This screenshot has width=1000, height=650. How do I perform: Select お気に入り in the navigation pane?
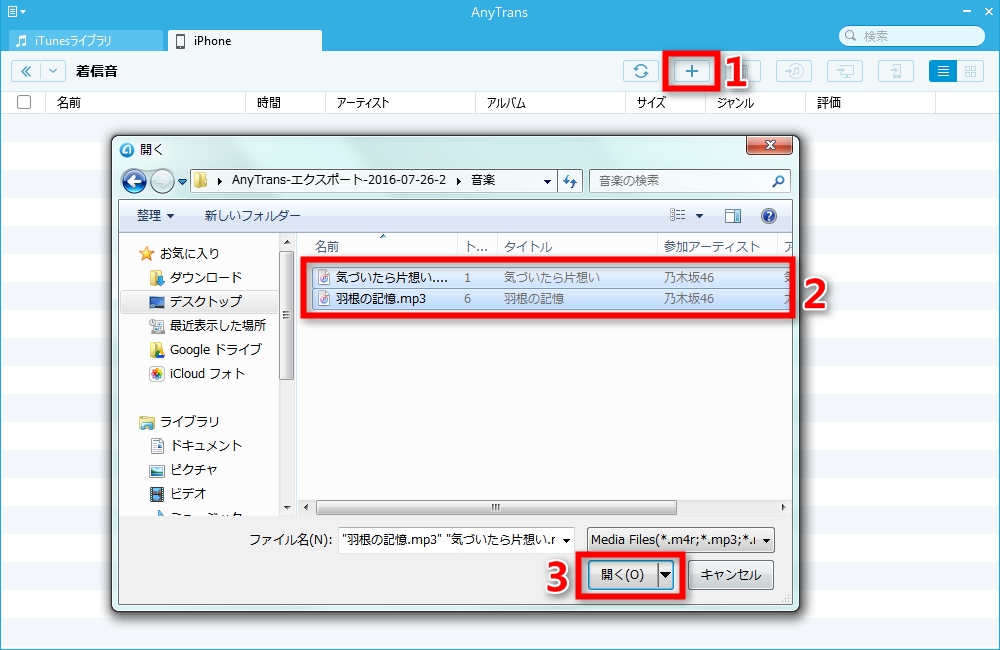pyautogui.click(x=179, y=253)
